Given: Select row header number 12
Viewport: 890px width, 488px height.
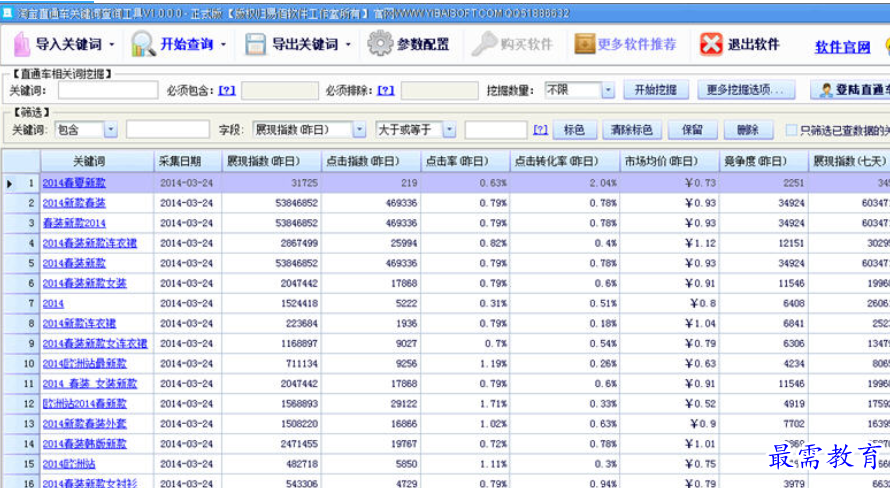Looking at the screenshot, I should click(x=22, y=403).
